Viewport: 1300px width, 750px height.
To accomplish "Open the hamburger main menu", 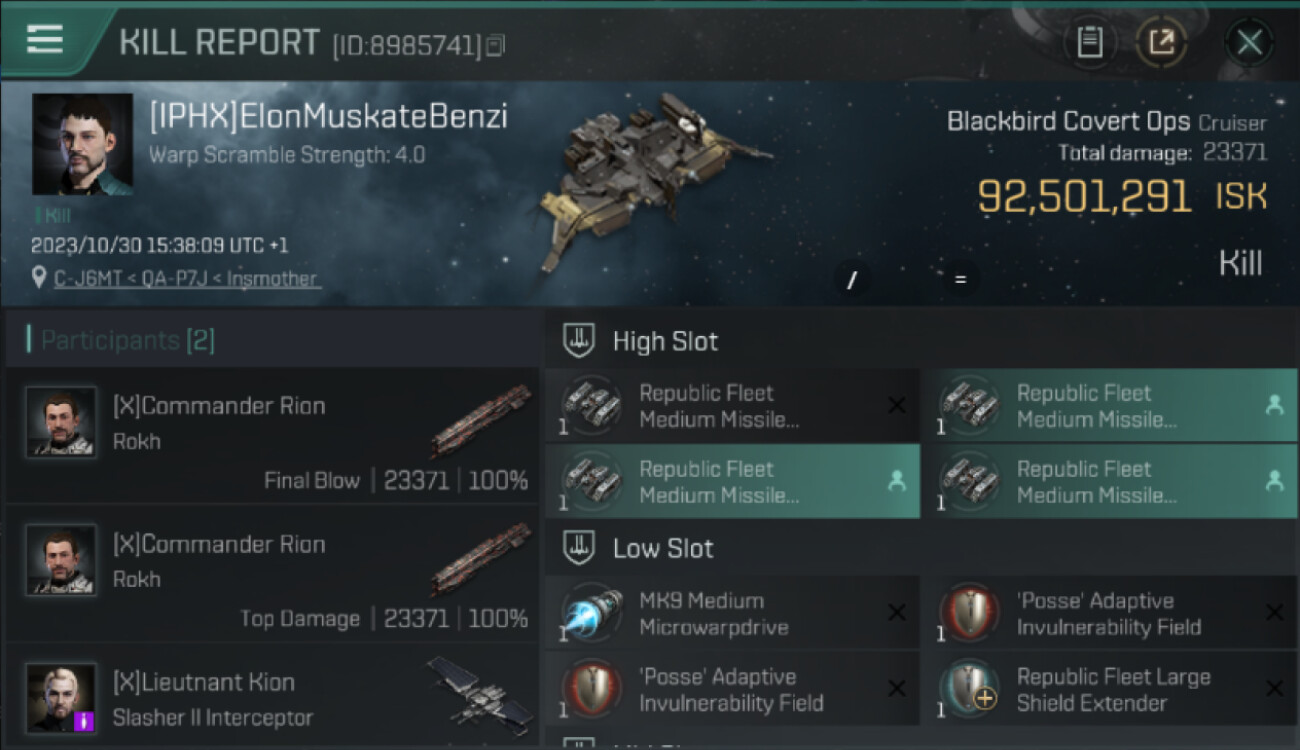I will [44, 39].
